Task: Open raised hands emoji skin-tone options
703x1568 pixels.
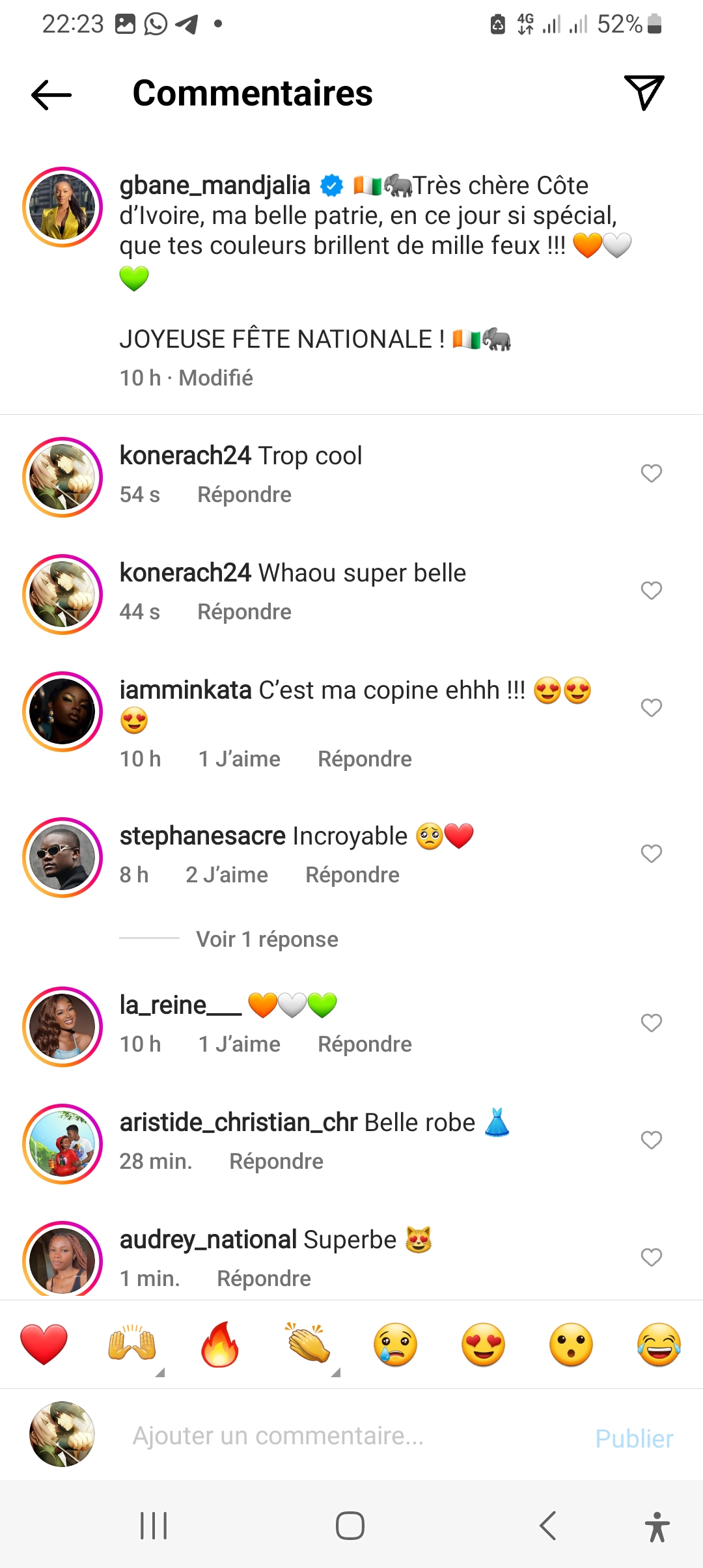Action: click(132, 1345)
